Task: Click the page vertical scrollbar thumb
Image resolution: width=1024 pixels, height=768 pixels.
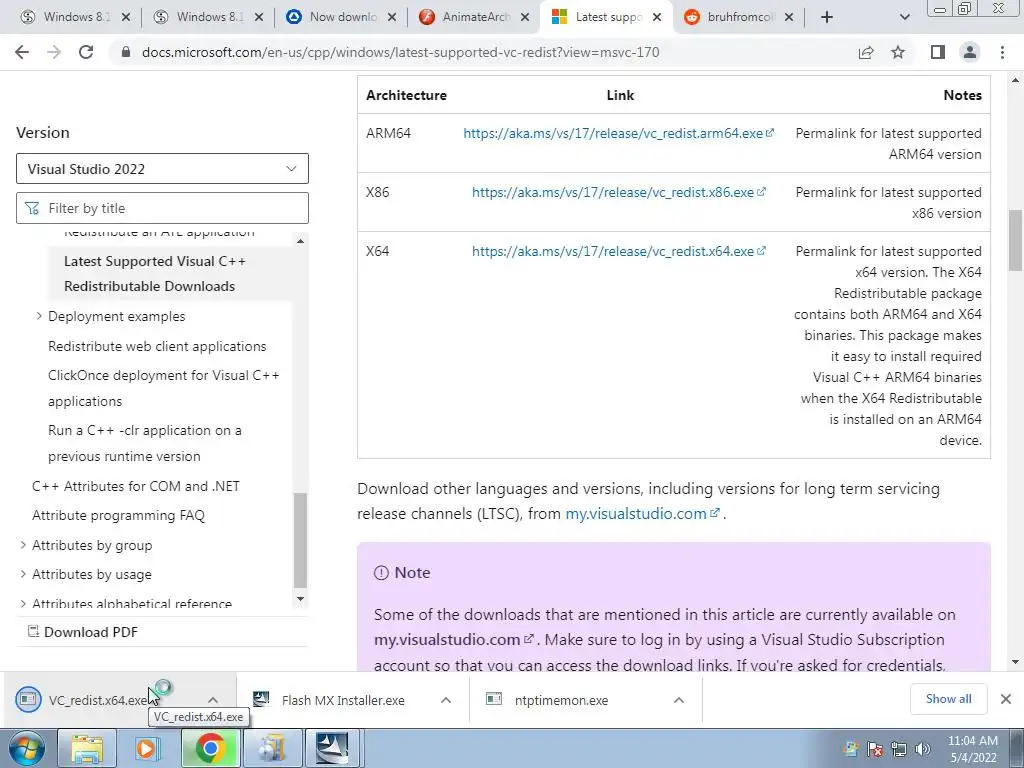Action: (1015, 240)
